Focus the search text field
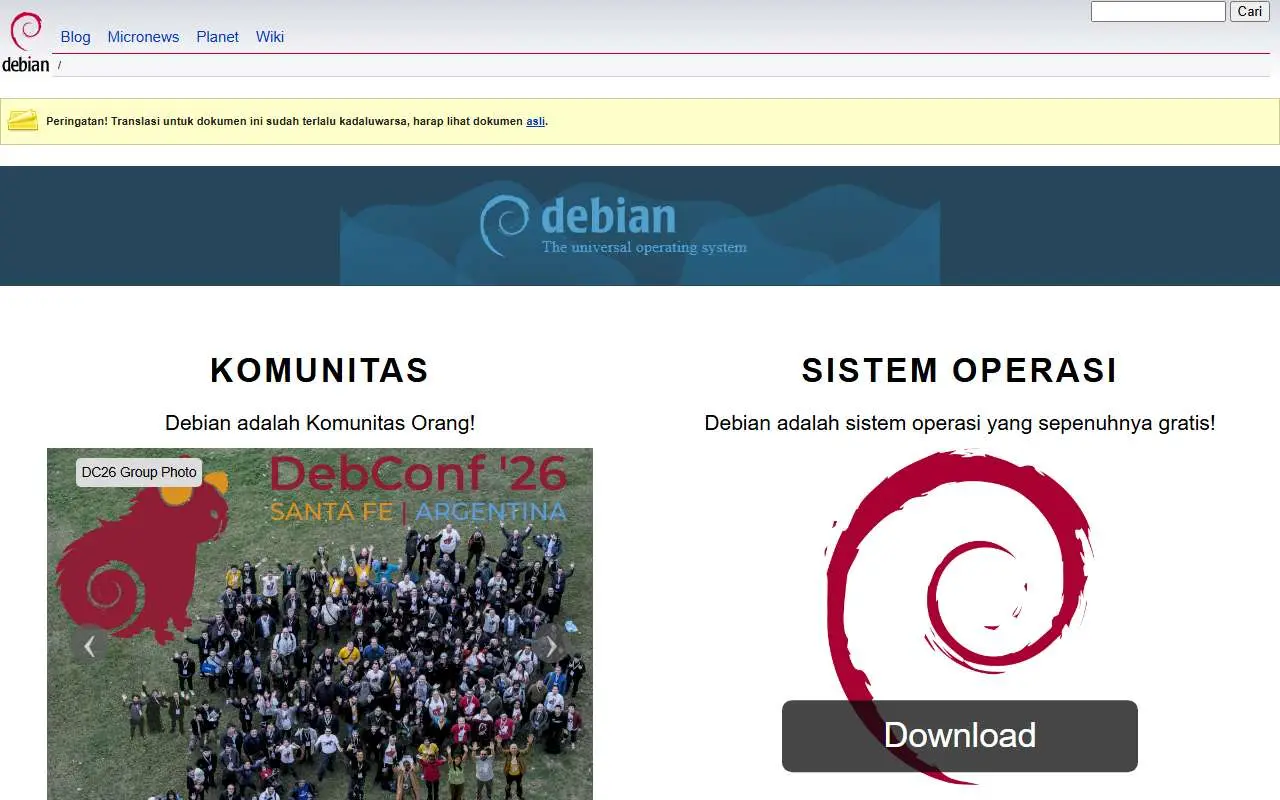Screen dimensions: 1280x800 (1158, 11)
